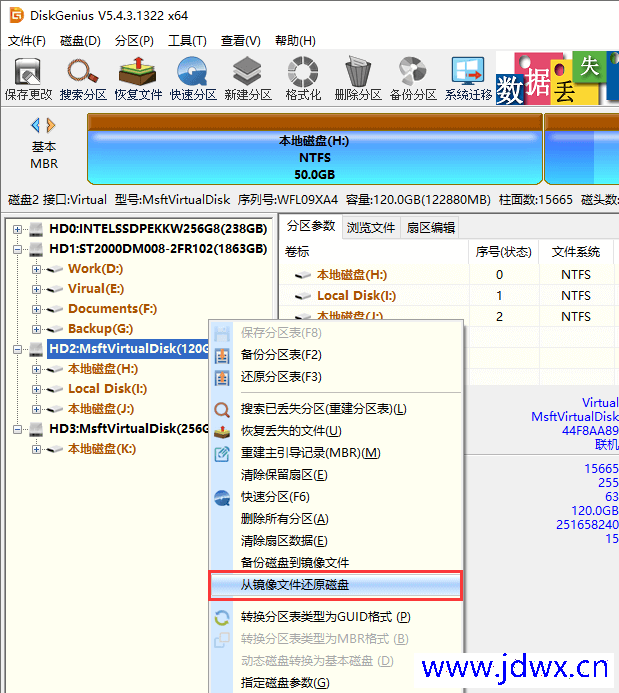Collapse the HD1 ST2000DM008 node
This screenshot has height=693, width=619.
coord(17,249)
